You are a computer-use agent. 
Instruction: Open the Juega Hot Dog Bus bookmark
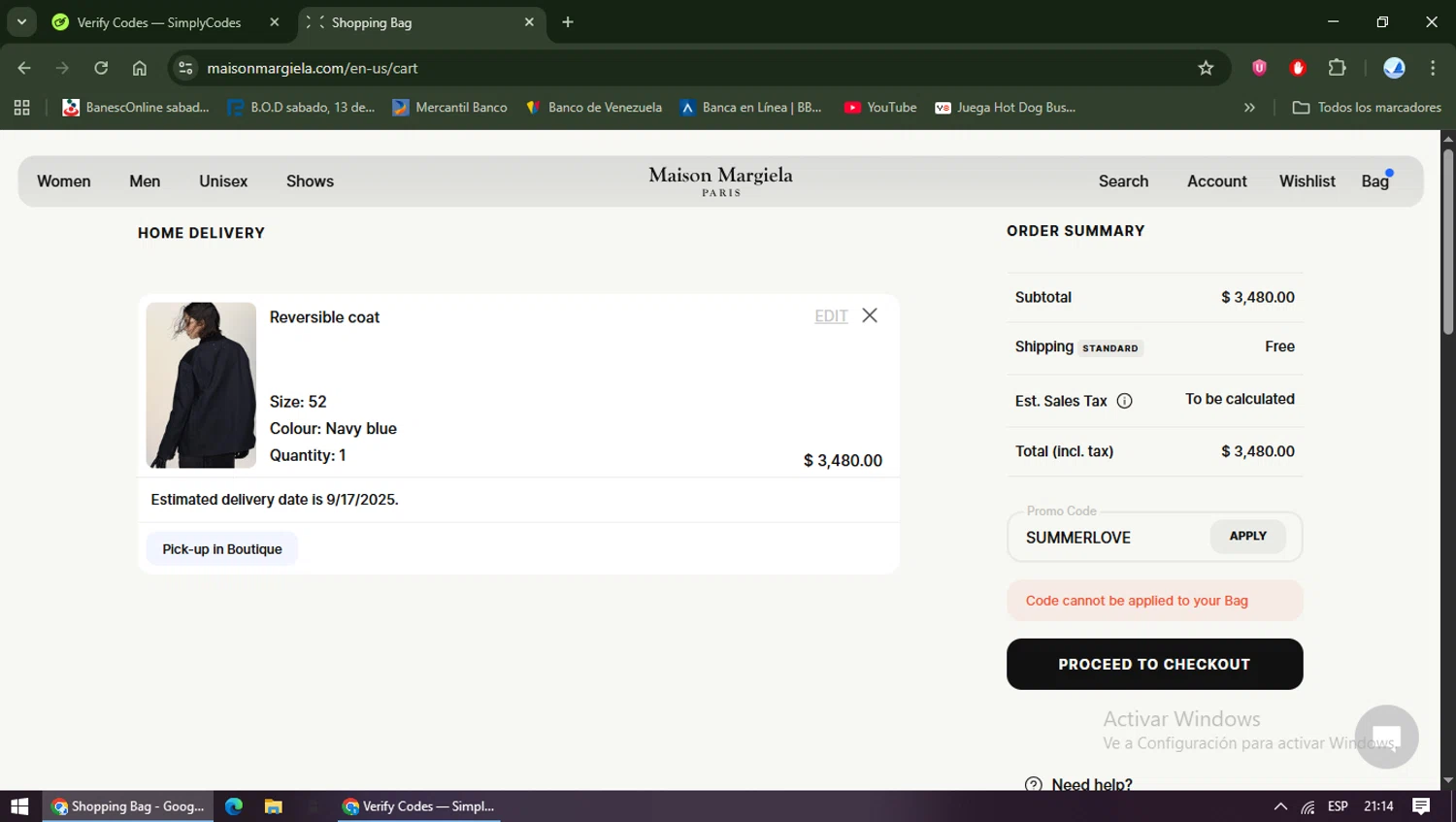pos(1005,108)
